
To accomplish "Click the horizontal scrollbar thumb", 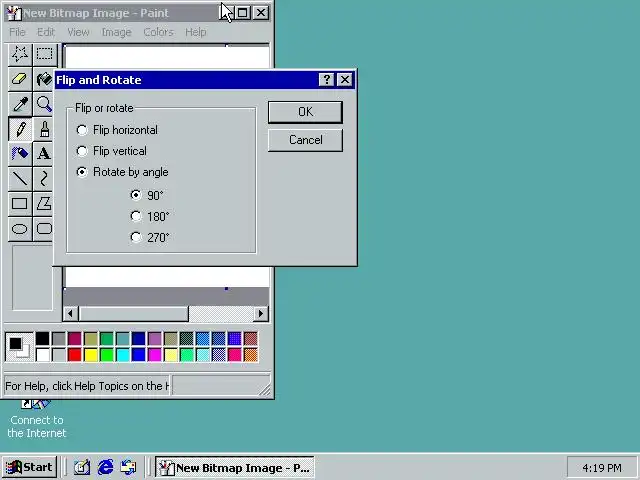I will pos(133,313).
